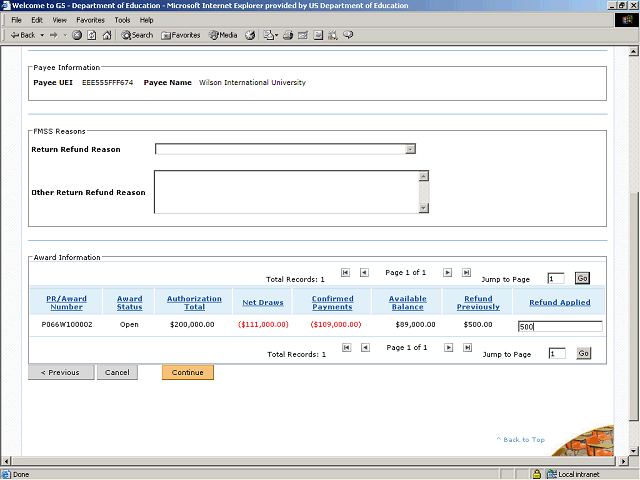
Task: Click the bottom Jump to Page field
Action: [557, 354]
